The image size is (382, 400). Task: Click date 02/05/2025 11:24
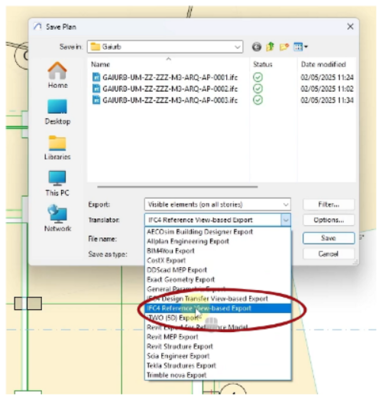click(x=327, y=77)
